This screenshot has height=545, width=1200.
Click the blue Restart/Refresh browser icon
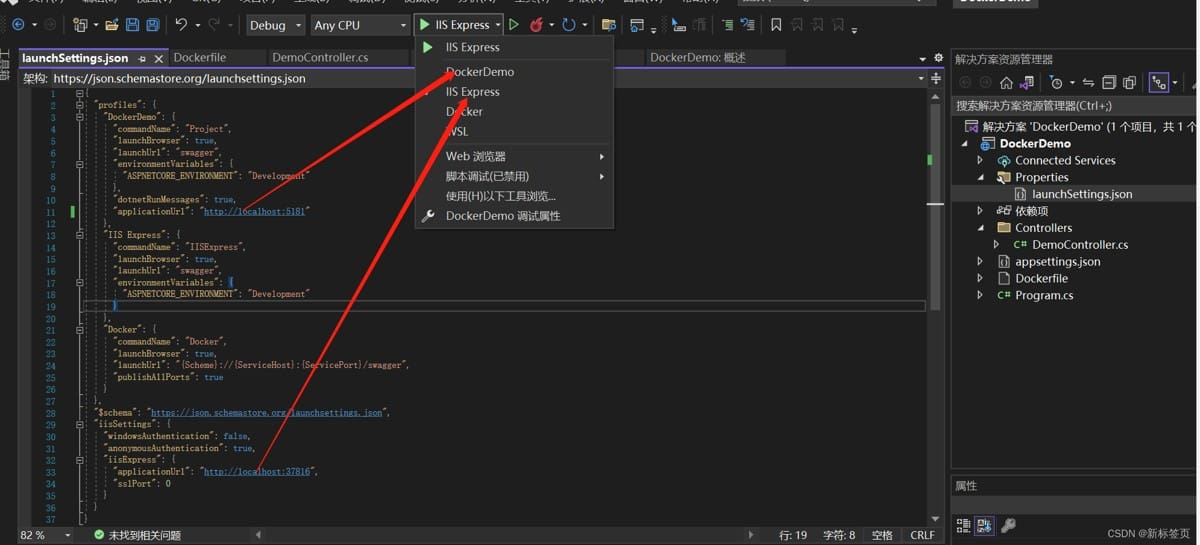pyautogui.click(x=569, y=24)
